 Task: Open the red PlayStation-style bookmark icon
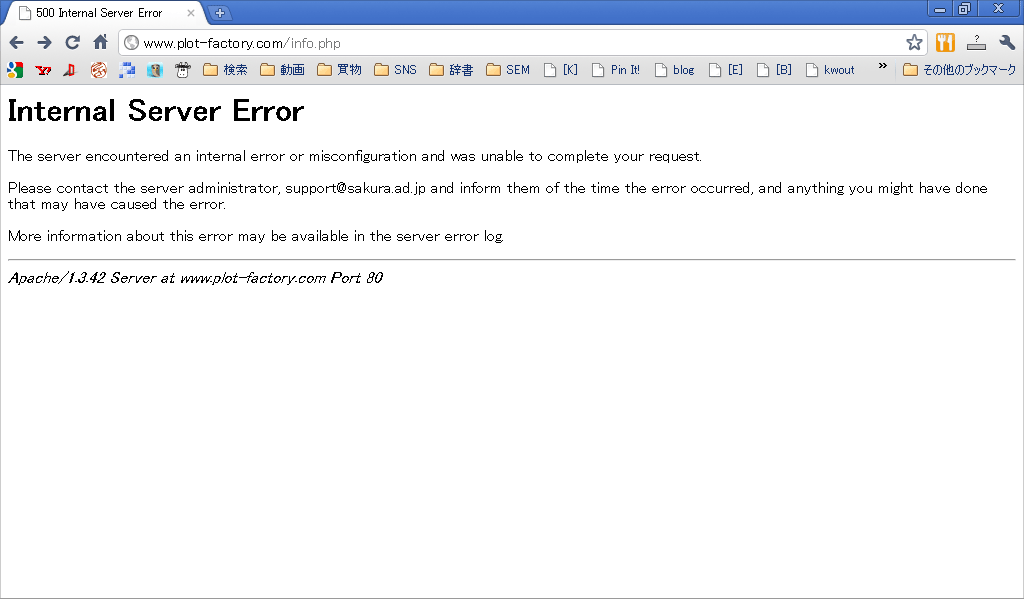70,70
